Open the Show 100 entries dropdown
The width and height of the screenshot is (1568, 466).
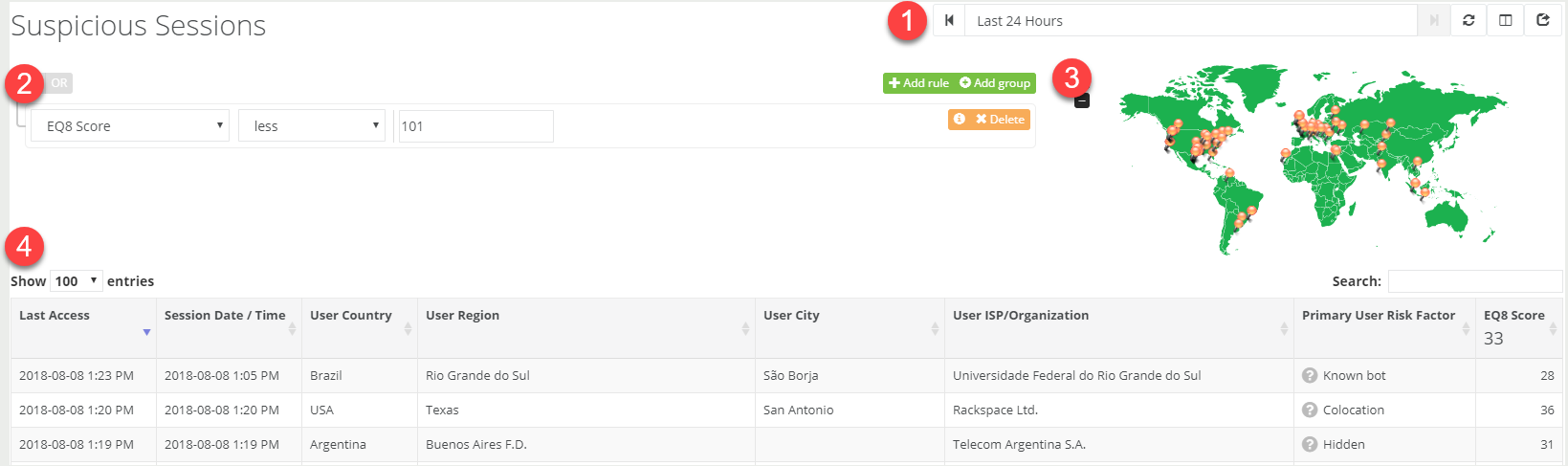[77, 280]
